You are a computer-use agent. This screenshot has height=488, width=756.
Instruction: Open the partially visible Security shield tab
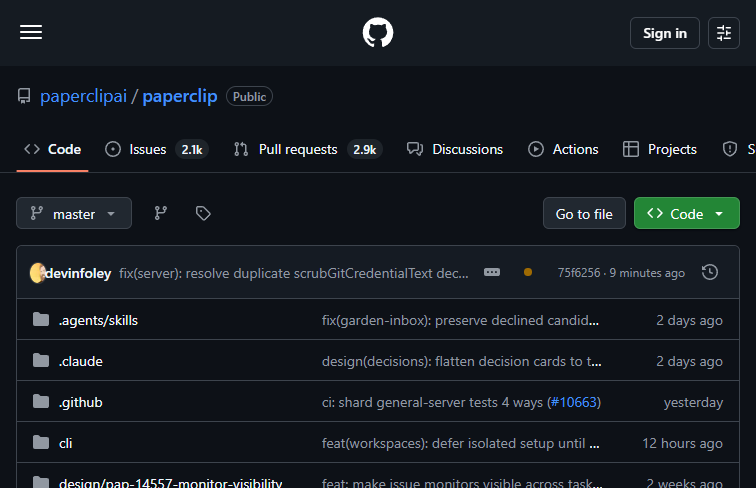(x=737, y=149)
